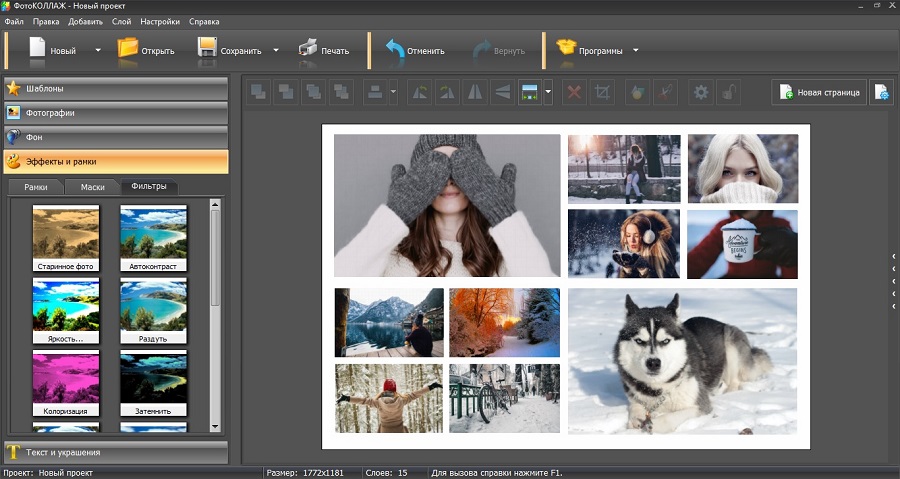The width and height of the screenshot is (900, 479).
Task: Click the lock layer padlock icon
Action: 730,93
